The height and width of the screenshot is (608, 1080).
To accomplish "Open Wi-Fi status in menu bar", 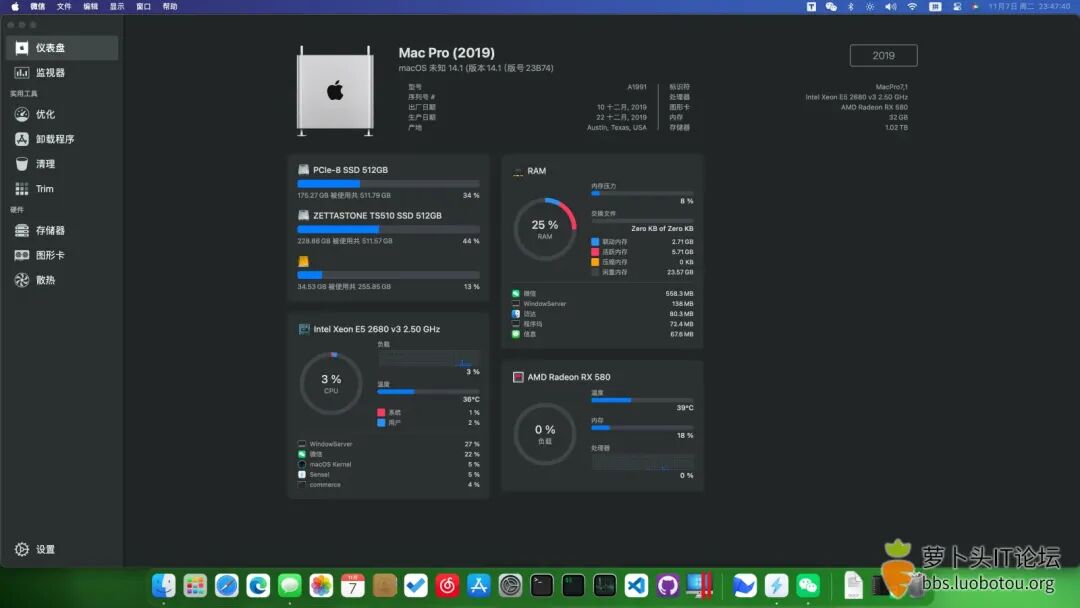I will pyautogui.click(x=913, y=6).
